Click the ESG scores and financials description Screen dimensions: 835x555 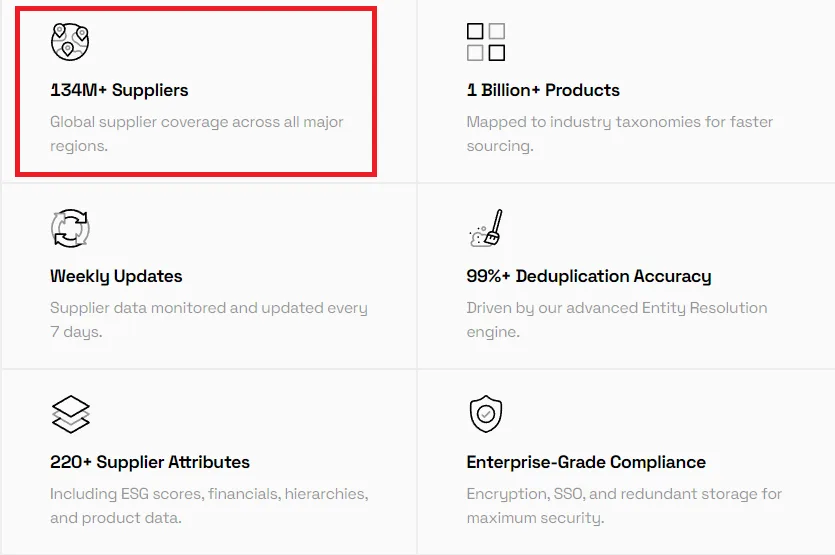(x=209, y=505)
